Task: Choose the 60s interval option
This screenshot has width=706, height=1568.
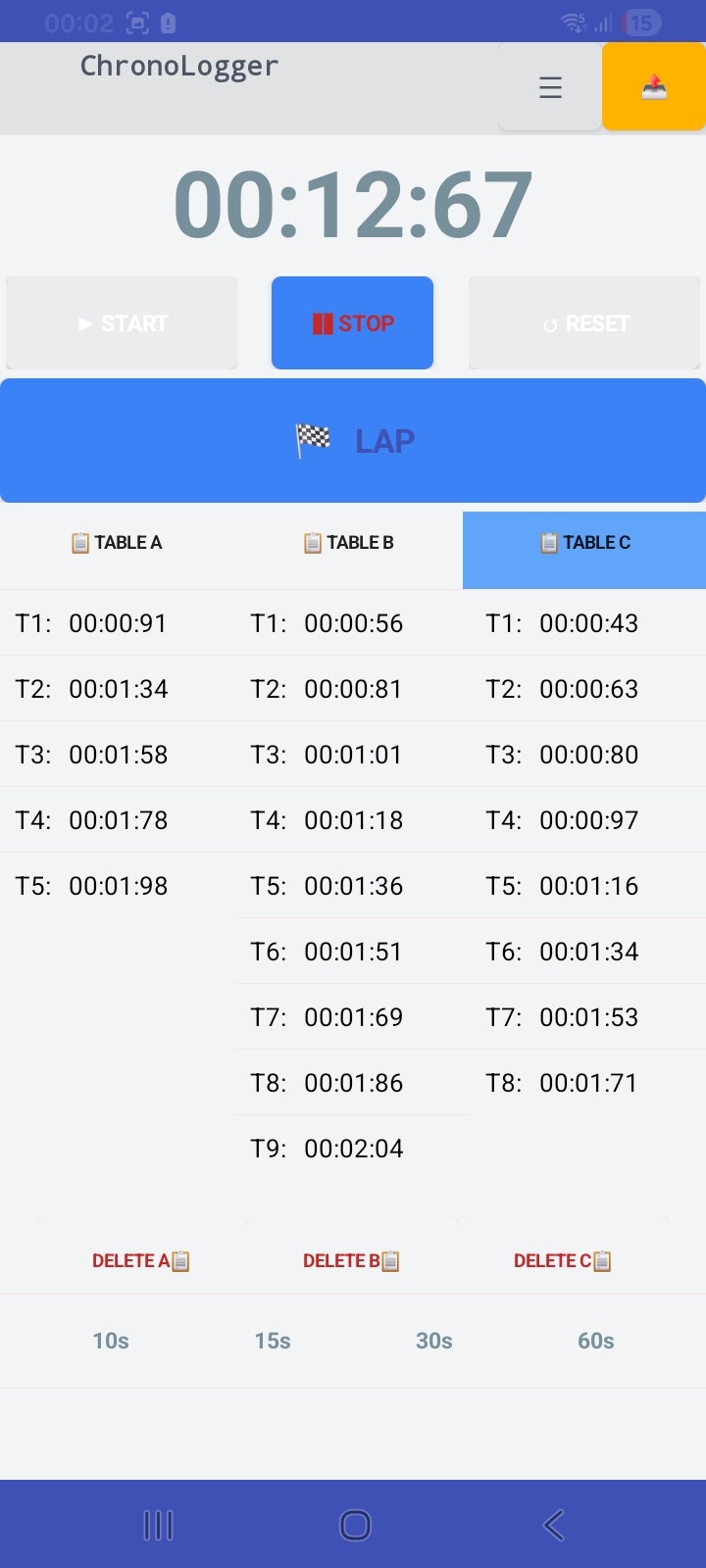Action: [x=596, y=1341]
